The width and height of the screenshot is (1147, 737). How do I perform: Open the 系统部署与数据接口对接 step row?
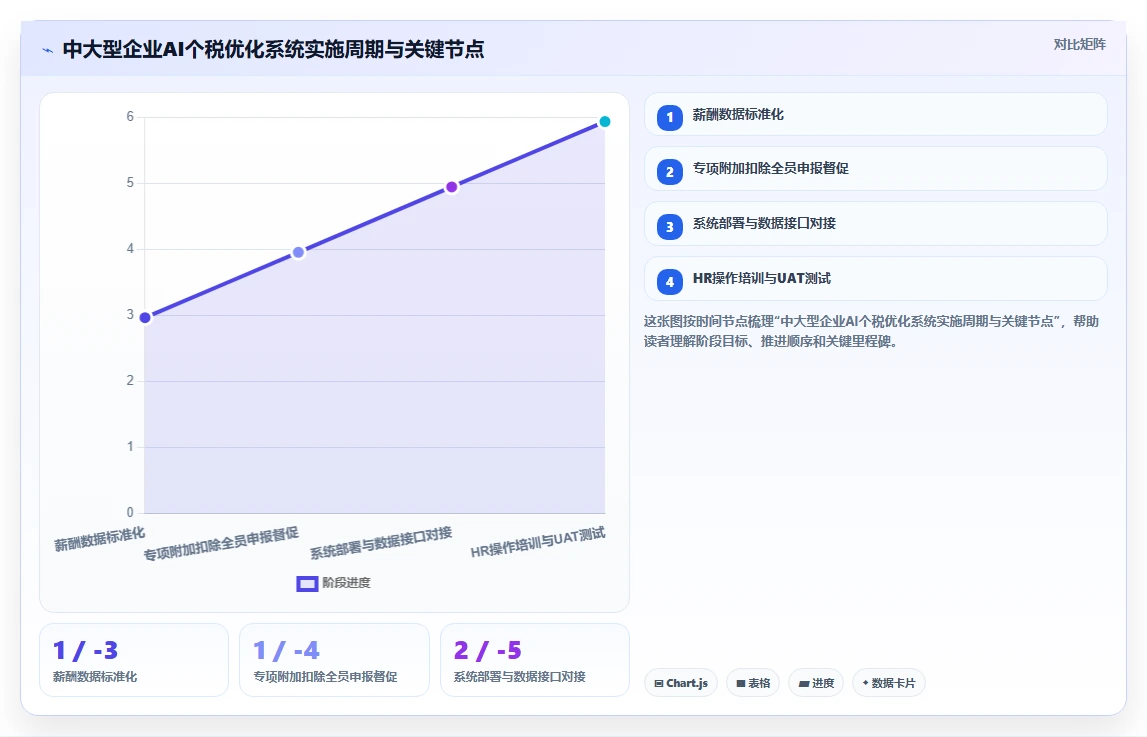876,224
